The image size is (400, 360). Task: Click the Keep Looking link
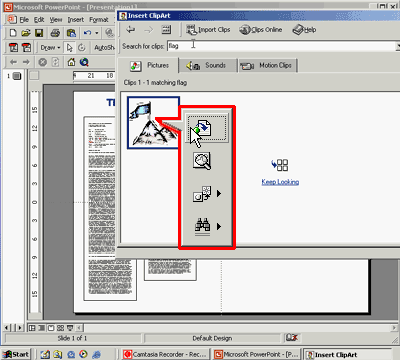coord(280,182)
